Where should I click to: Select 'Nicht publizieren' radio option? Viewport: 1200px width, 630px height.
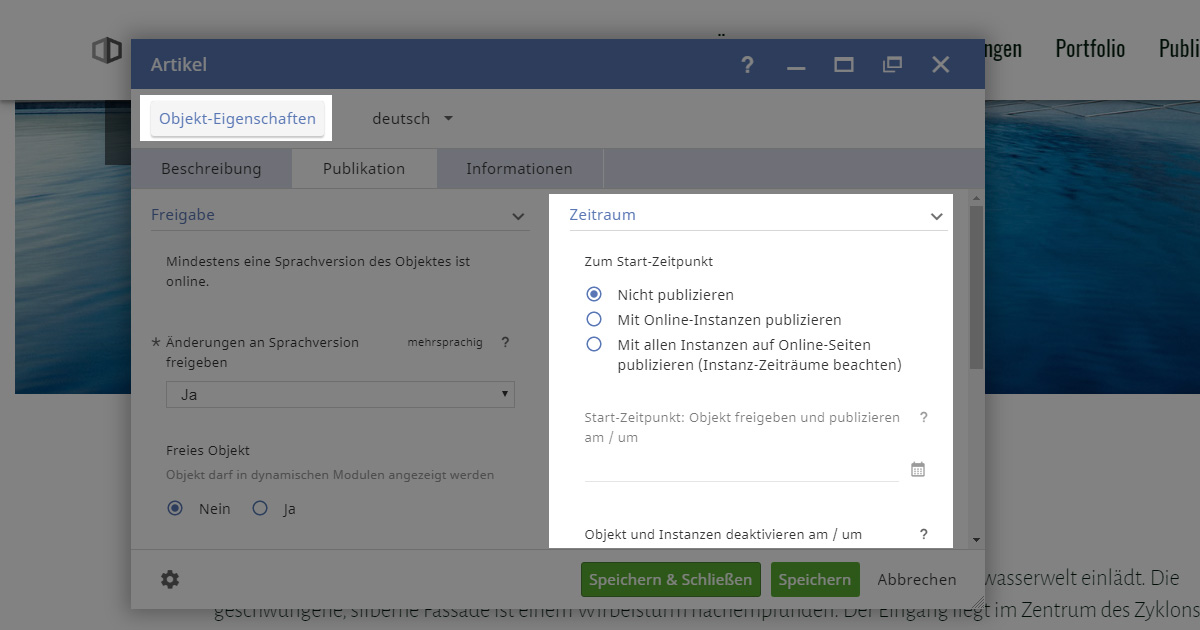pos(594,294)
